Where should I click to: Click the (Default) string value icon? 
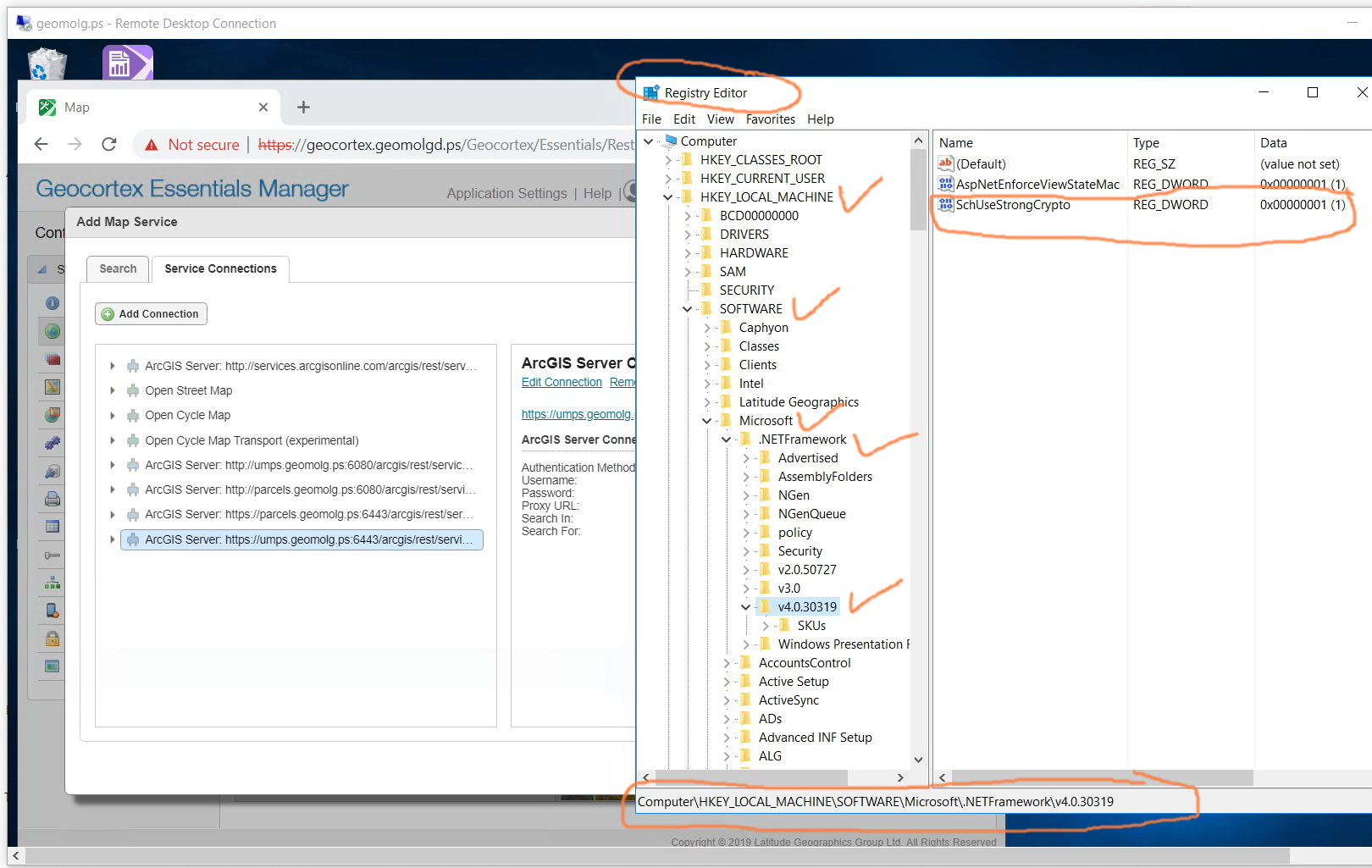pyautogui.click(x=946, y=163)
